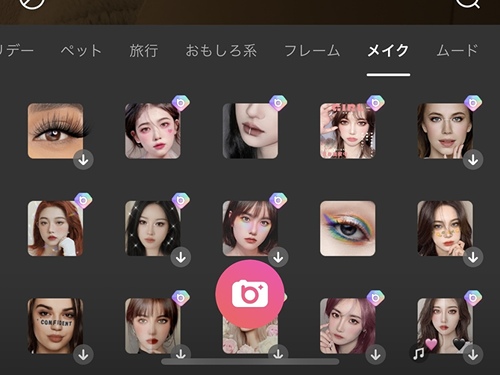Viewport: 500px width, 375px height.
Task: Download the first-row hand-on-chin woman filter
Action: 473,160
